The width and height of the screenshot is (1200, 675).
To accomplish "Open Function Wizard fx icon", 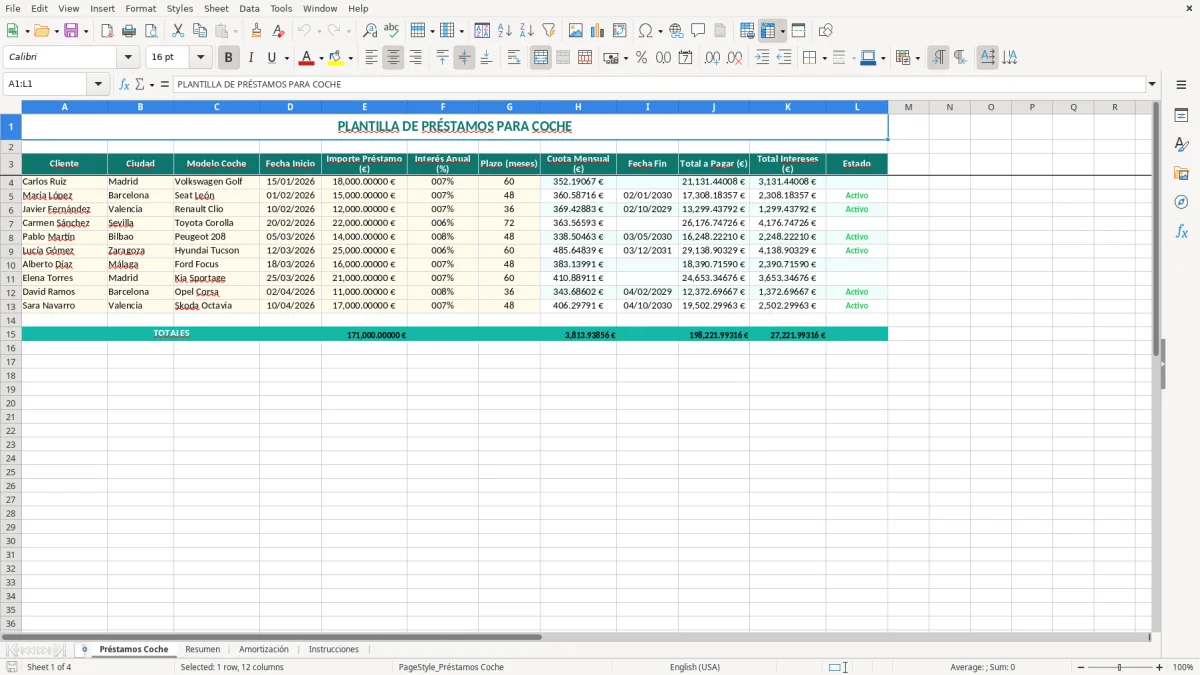I will tap(124, 84).
